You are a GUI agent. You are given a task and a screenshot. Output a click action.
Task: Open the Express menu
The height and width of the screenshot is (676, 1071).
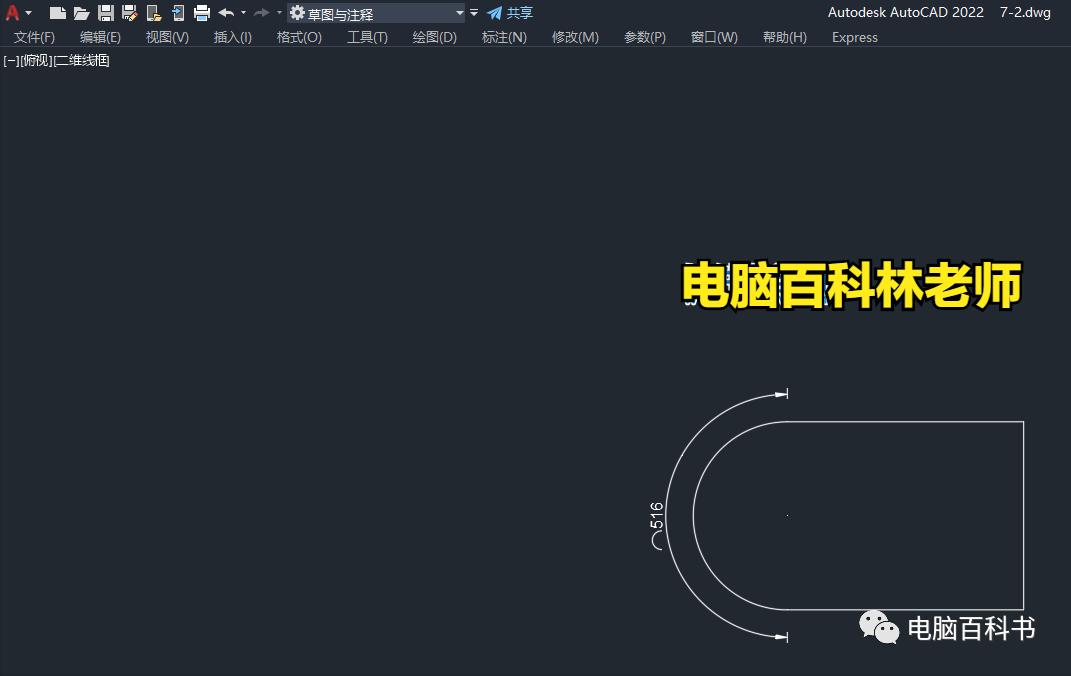click(x=854, y=37)
